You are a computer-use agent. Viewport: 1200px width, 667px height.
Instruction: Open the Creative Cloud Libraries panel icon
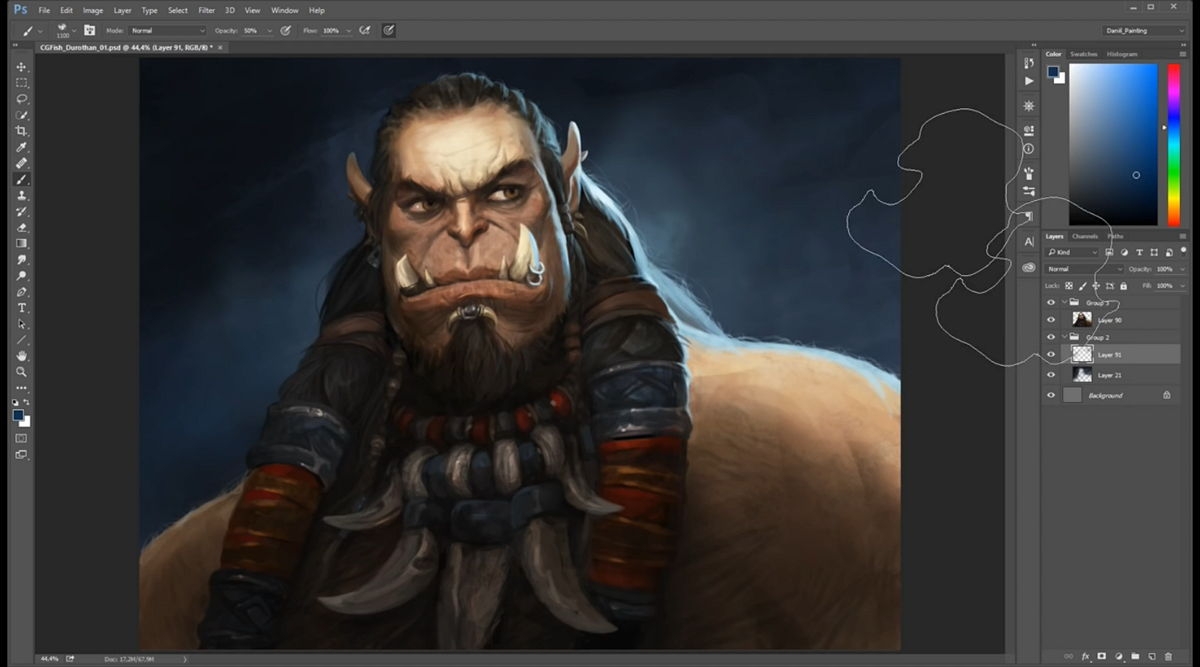[1029, 268]
